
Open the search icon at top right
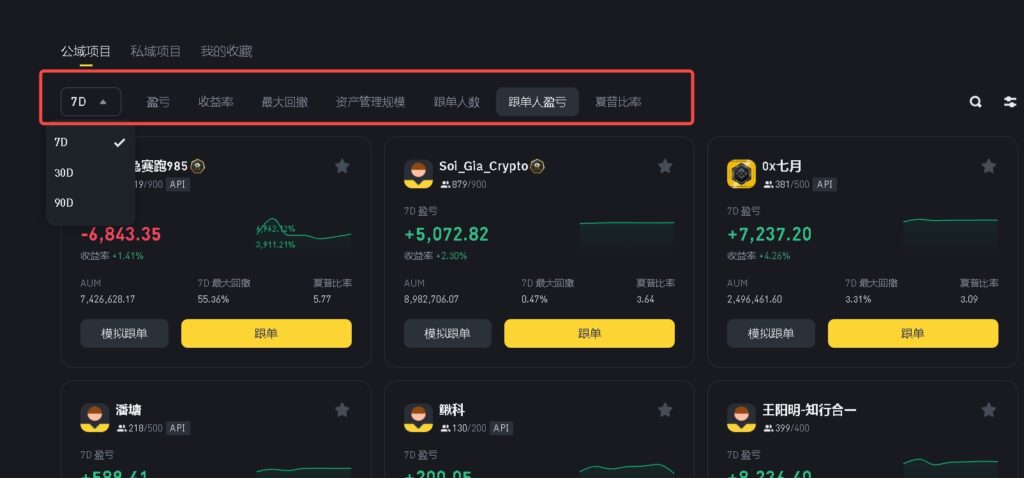(x=975, y=102)
